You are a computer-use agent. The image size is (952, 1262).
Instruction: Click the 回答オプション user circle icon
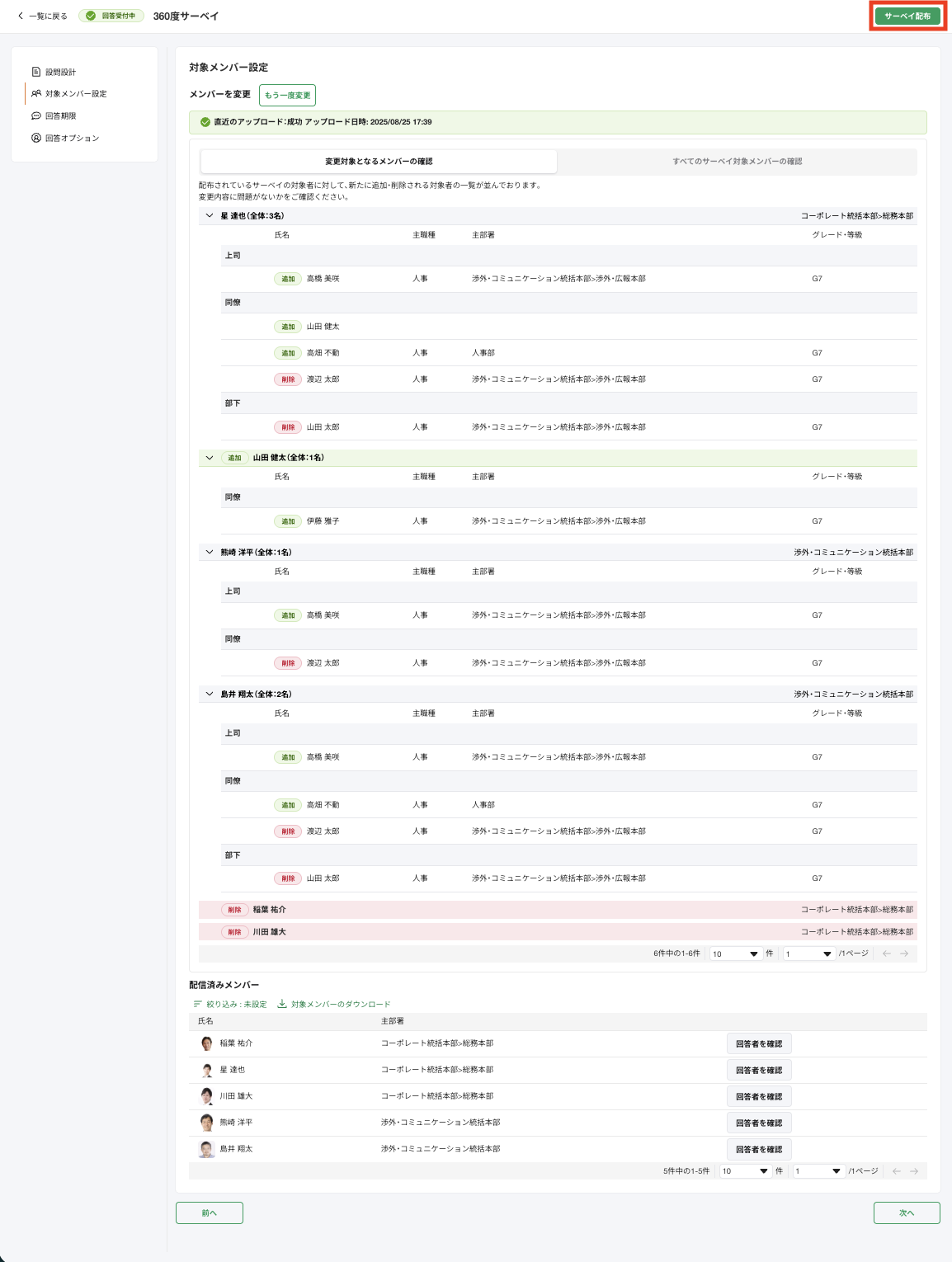pos(36,138)
